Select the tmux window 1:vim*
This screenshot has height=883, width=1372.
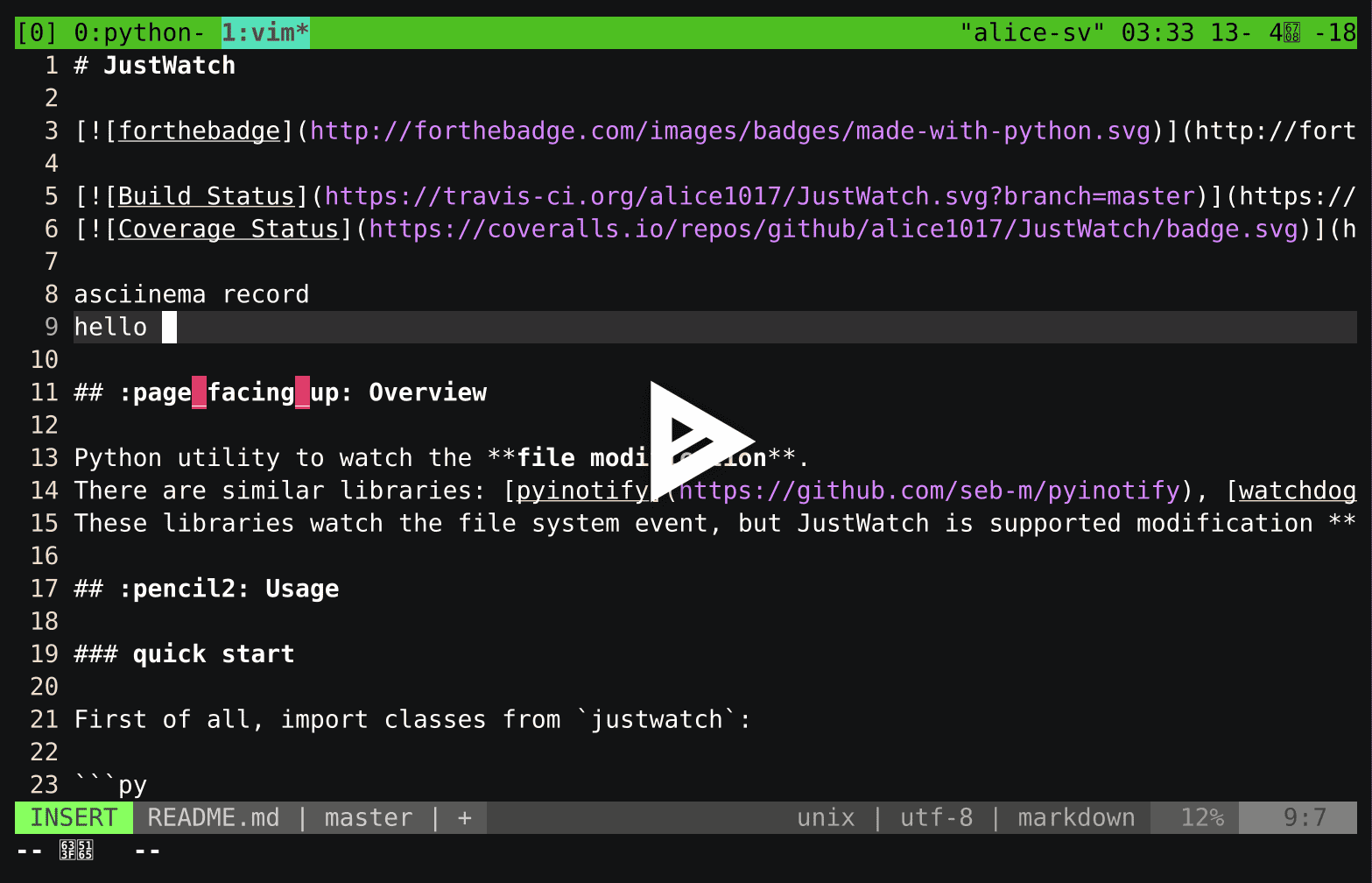[x=265, y=32]
